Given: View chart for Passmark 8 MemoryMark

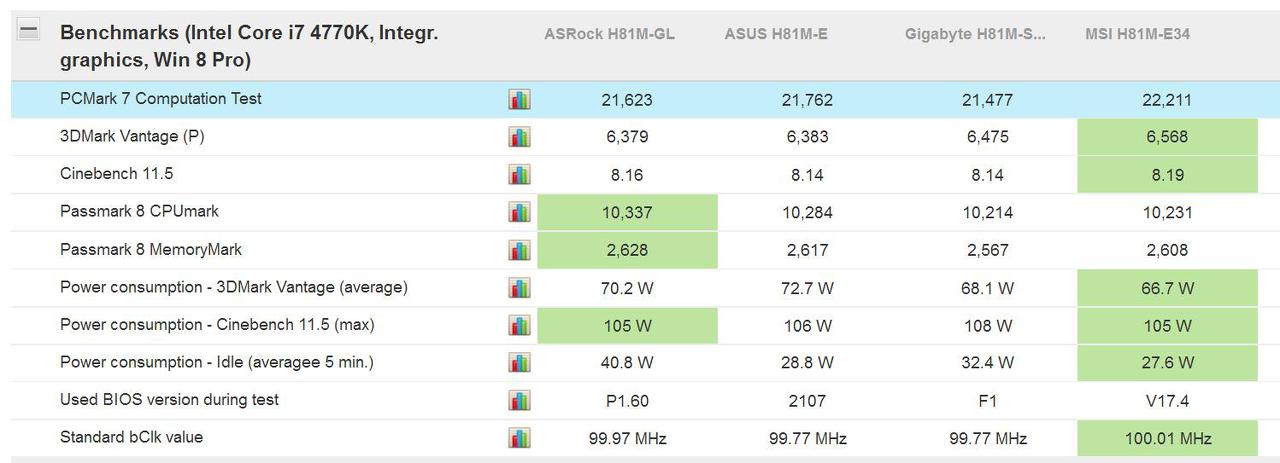Looking at the screenshot, I should (519, 250).
